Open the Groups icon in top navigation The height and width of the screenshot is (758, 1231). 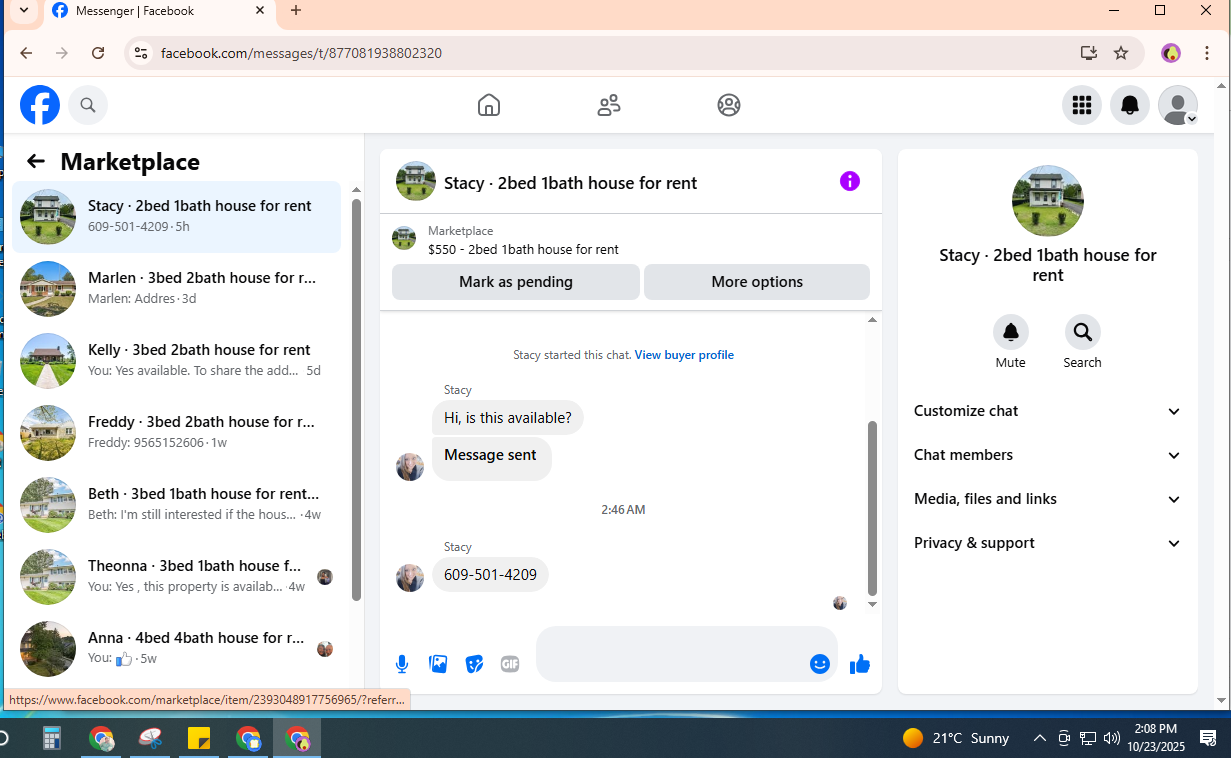point(729,105)
